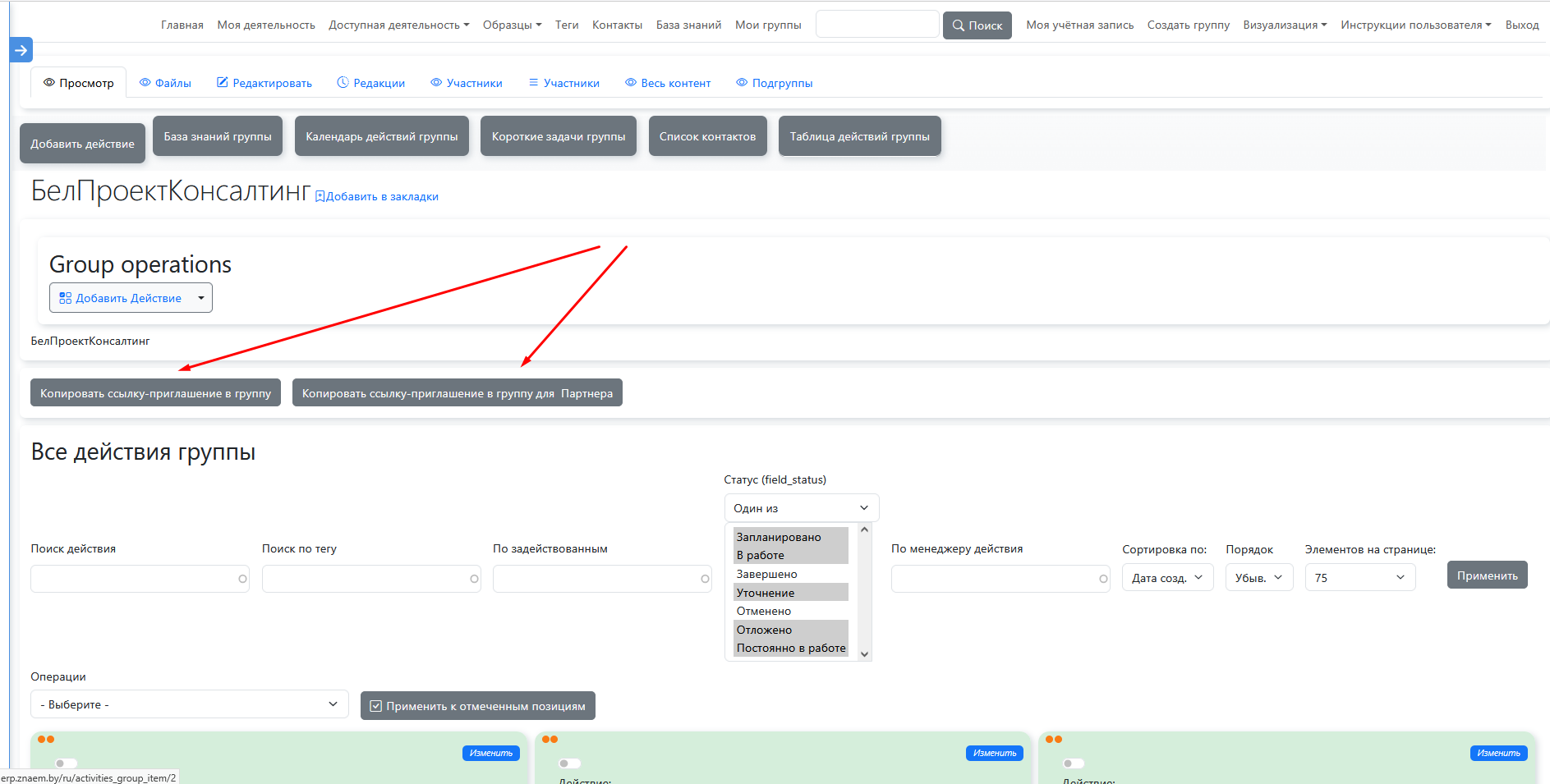Viewport: 1550px width, 784px height.
Task: Click the list icon on second Участники tab
Action: click(x=533, y=83)
